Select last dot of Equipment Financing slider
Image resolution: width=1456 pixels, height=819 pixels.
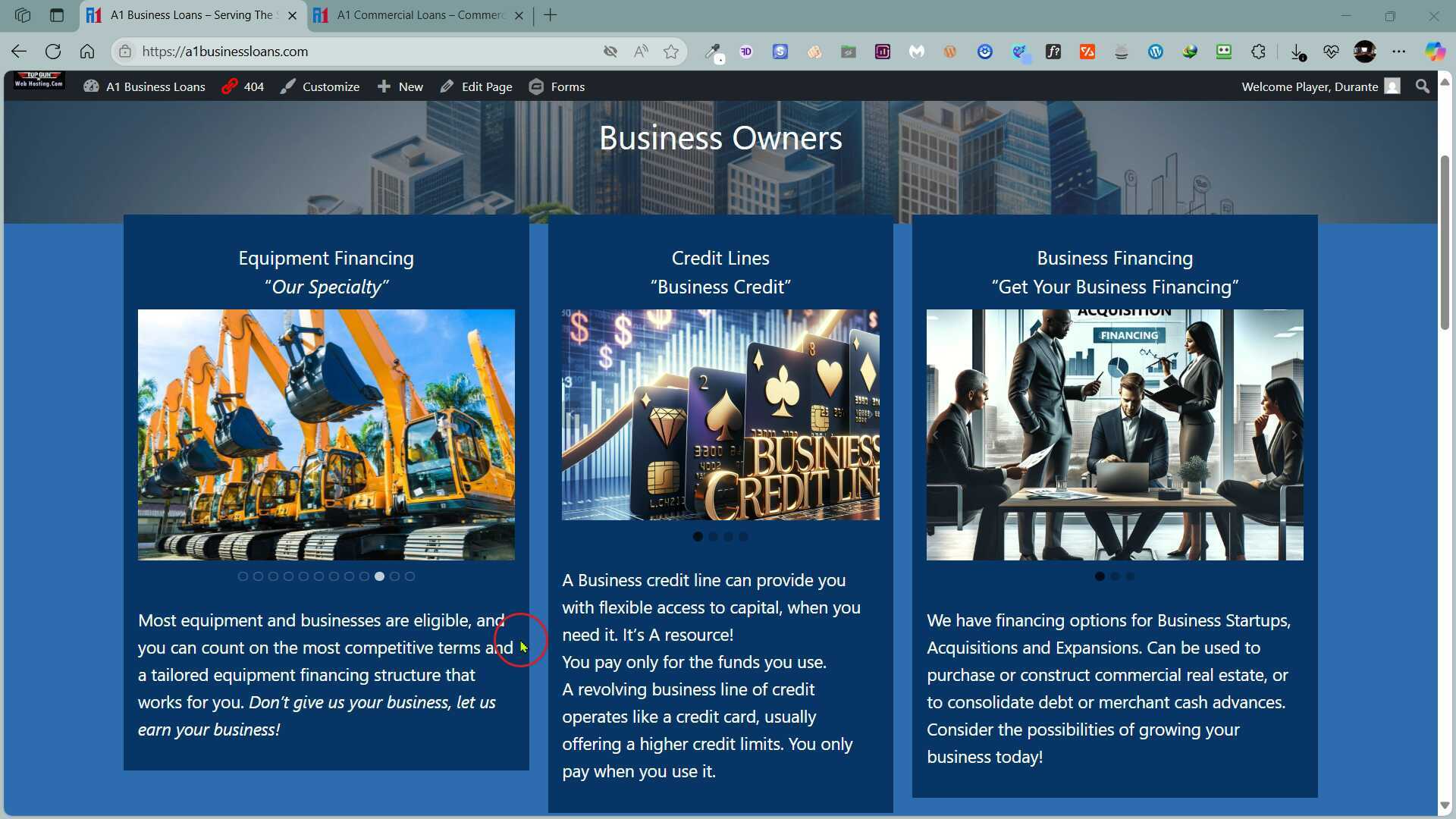[409, 576]
